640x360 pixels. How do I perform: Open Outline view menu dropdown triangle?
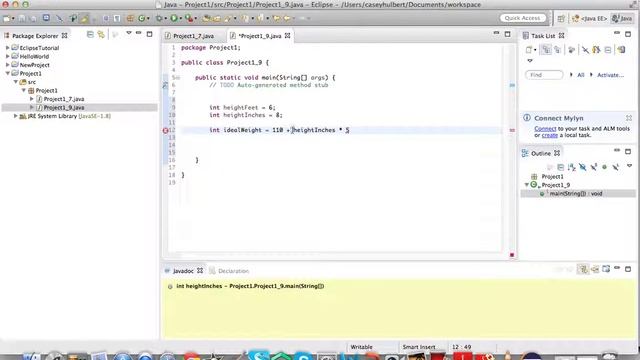click(629, 166)
